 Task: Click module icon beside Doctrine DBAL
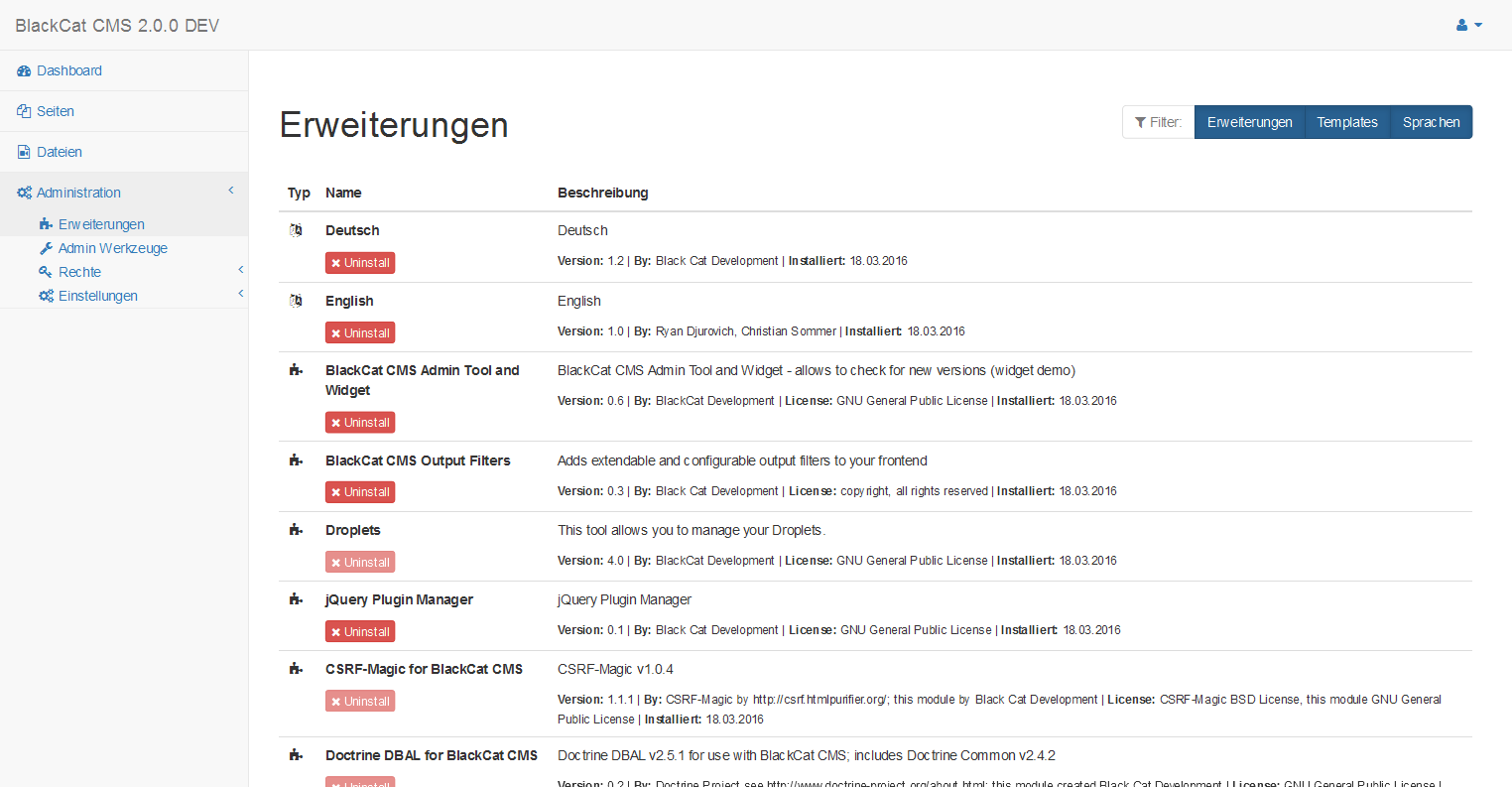[x=296, y=755]
